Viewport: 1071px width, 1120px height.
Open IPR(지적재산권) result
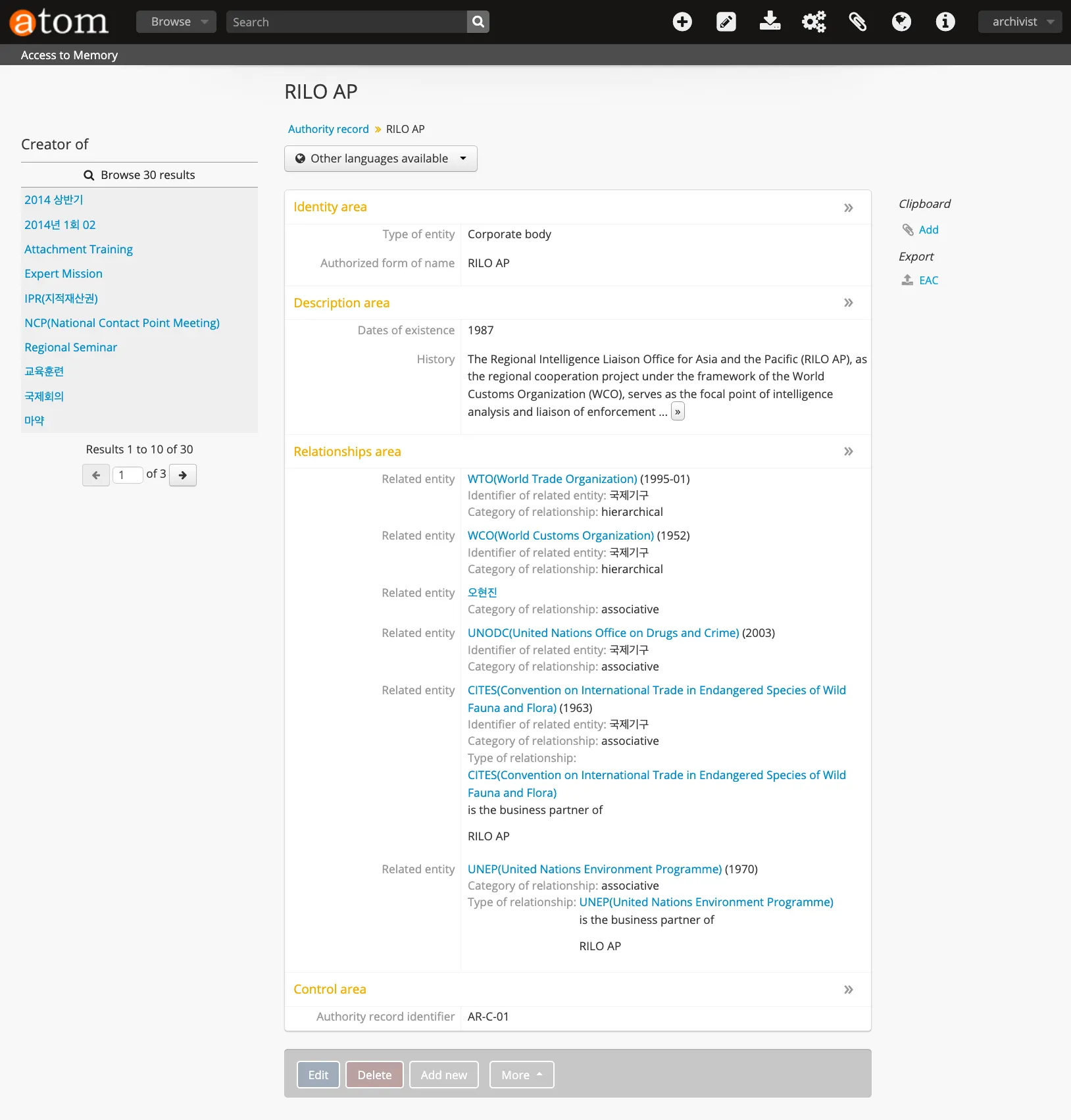click(61, 298)
